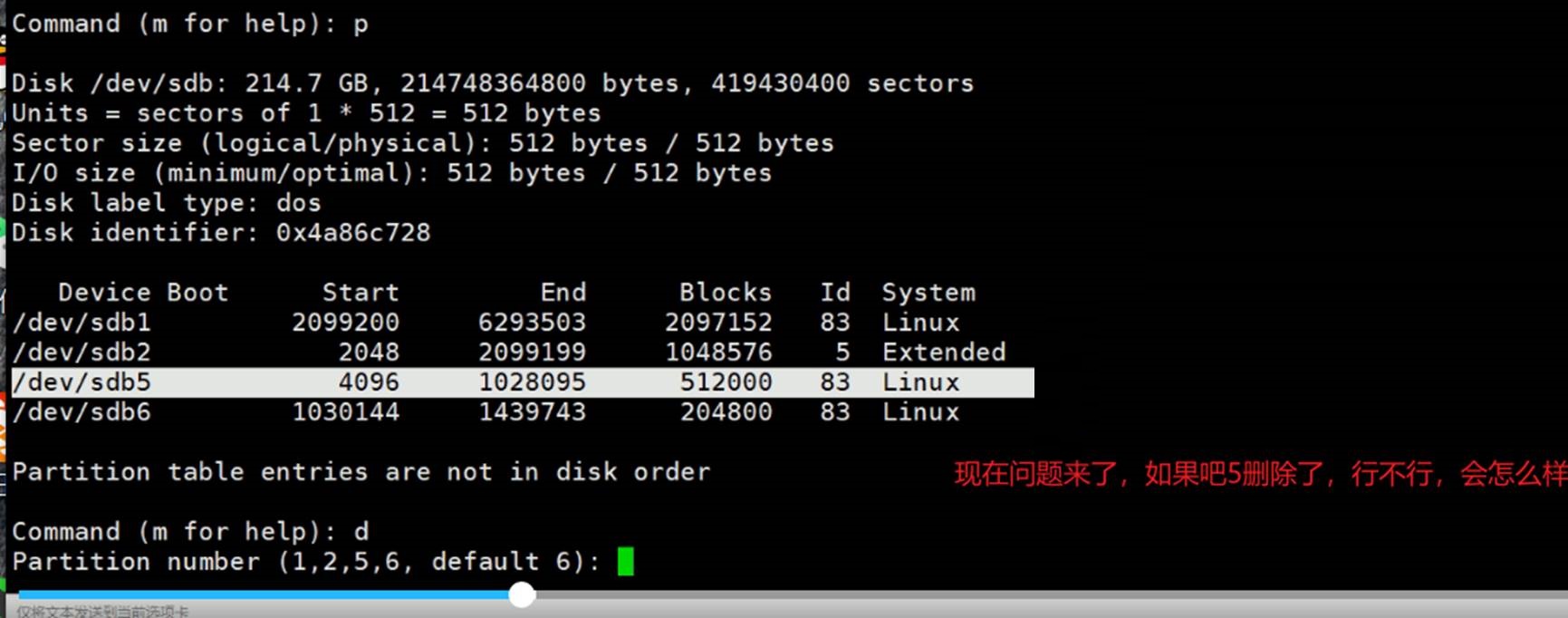Image resolution: width=1568 pixels, height=618 pixels.
Task: Click the 'Disk label type: dos' line
Action: point(166,203)
